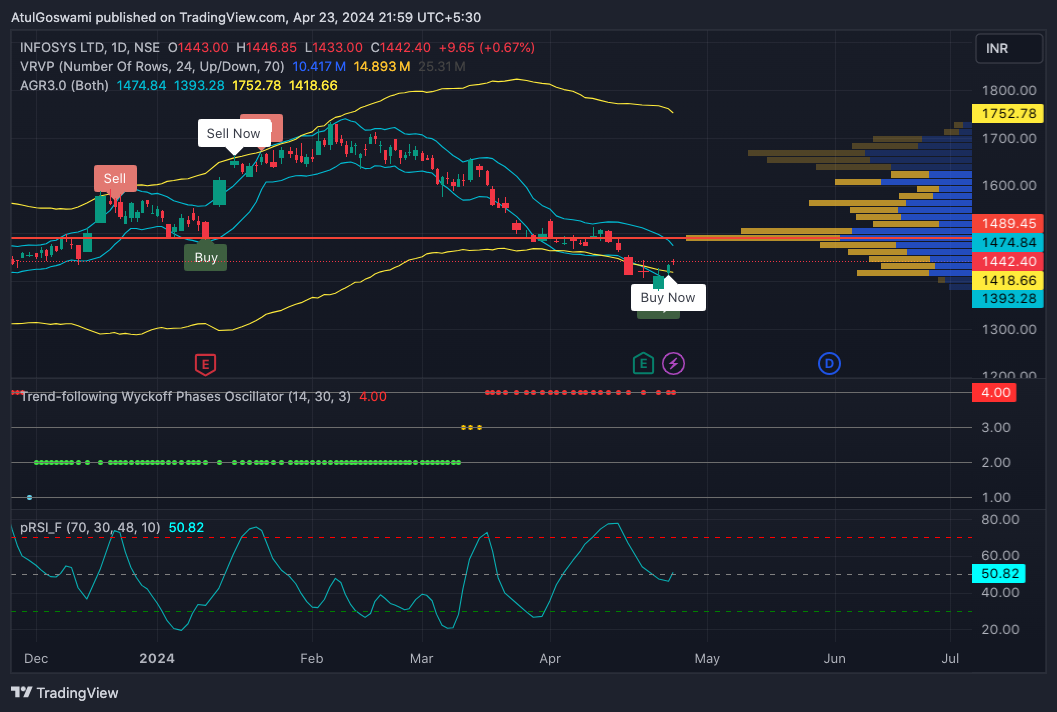Viewport: 1057px width, 712px height.
Task: Click the Jun label on time axis
Action: coord(835,659)
